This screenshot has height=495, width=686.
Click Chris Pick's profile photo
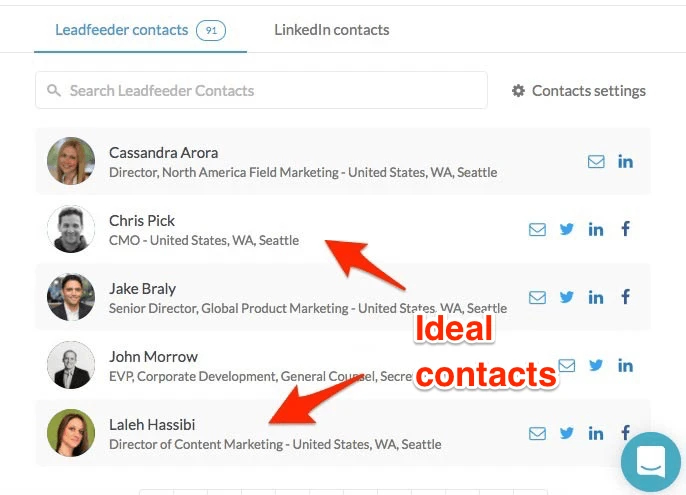click(x=71, y=229)
